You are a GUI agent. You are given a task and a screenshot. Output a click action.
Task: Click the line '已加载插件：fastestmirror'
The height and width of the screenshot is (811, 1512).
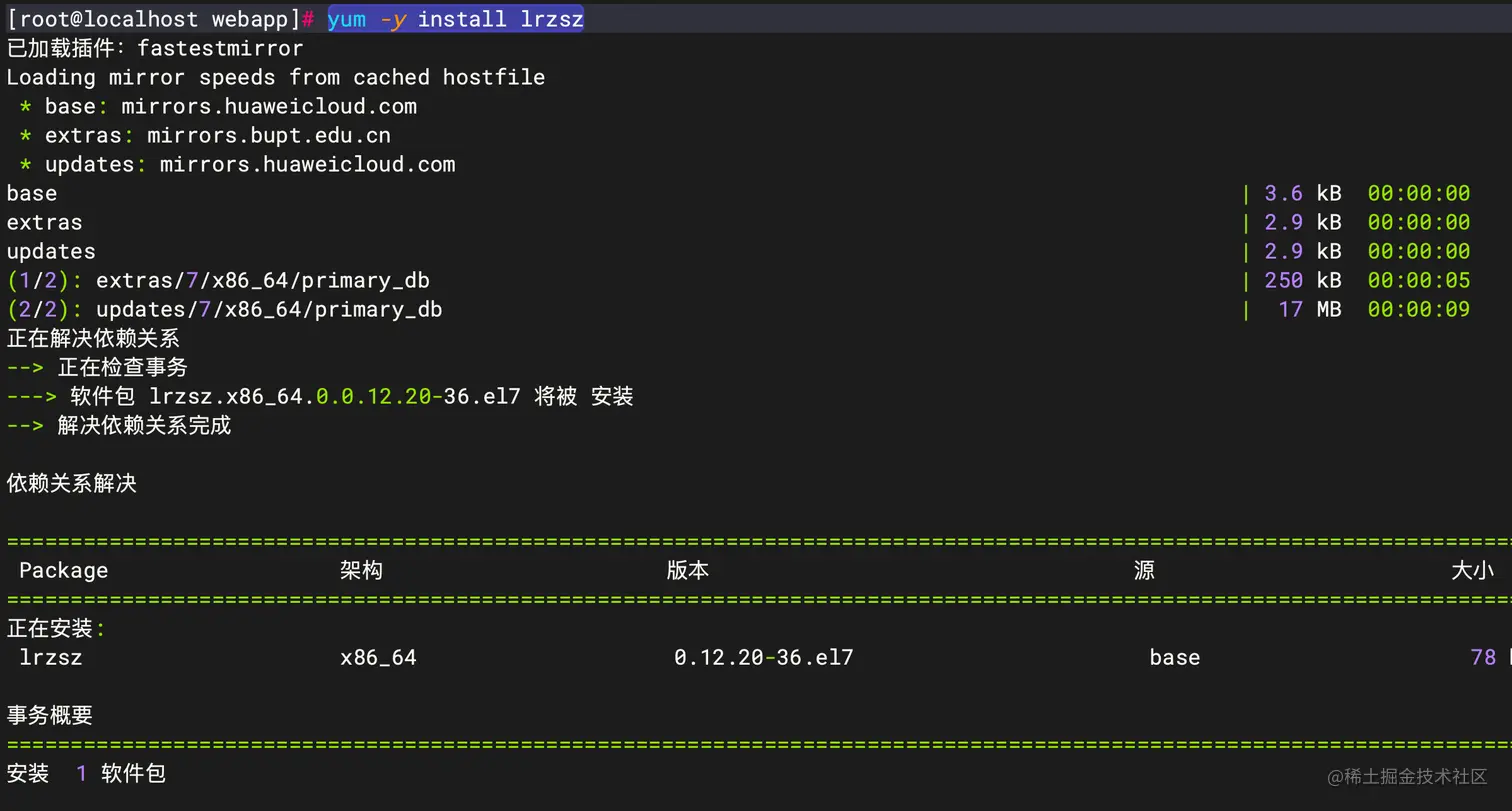tap(155, 48)
